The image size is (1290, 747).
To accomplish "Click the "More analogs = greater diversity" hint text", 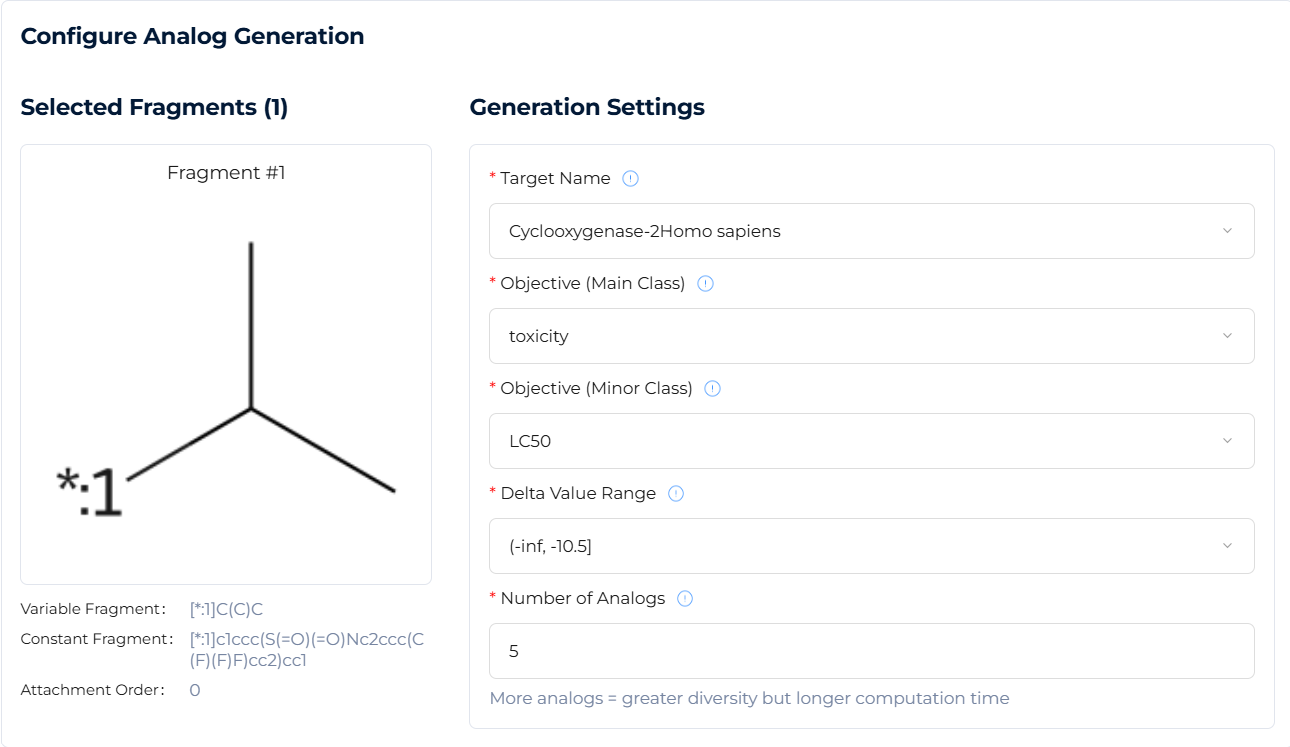I will [749, 698].
